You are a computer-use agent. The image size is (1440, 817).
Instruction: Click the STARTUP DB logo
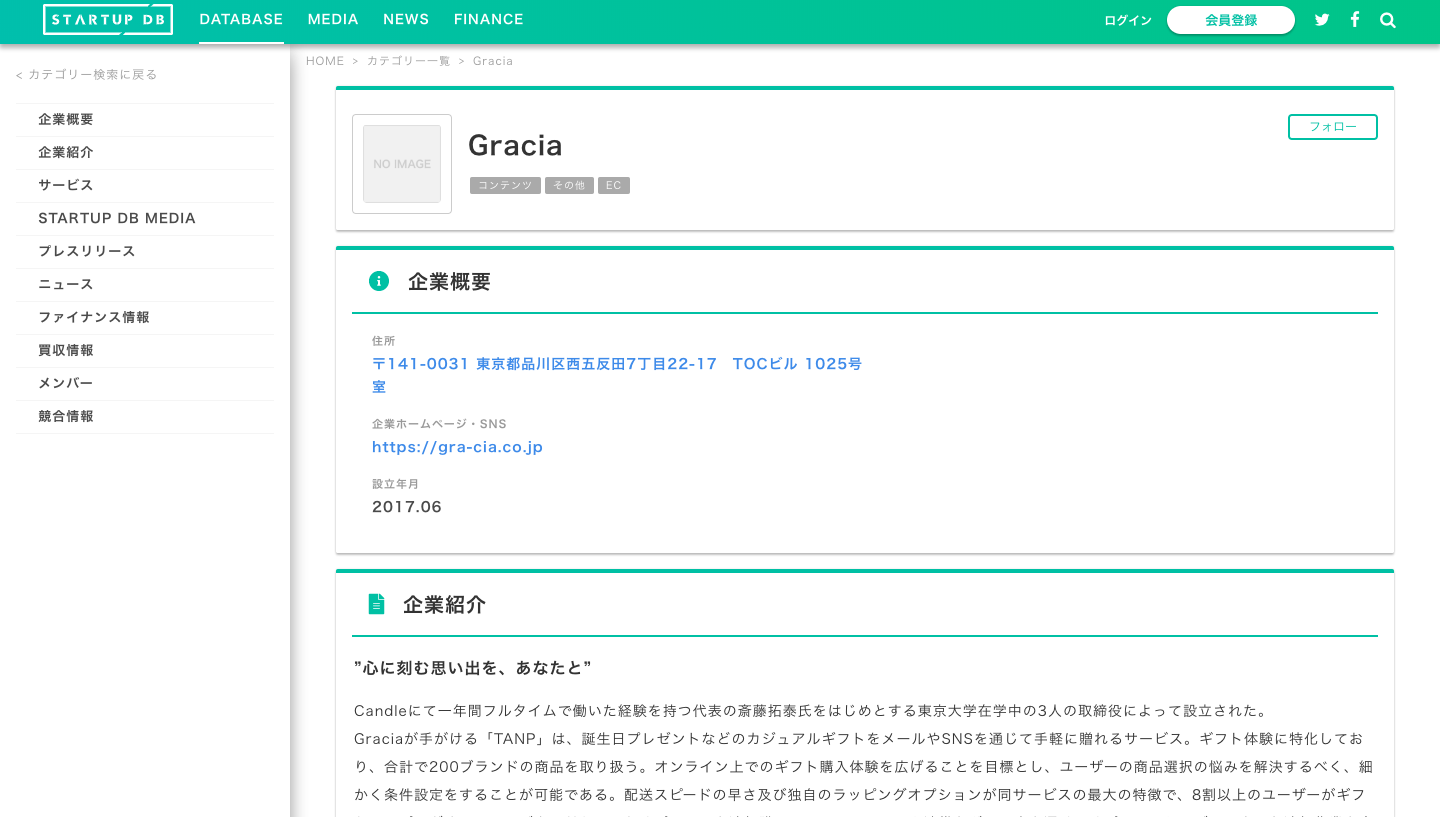click(x=108, y=19)
